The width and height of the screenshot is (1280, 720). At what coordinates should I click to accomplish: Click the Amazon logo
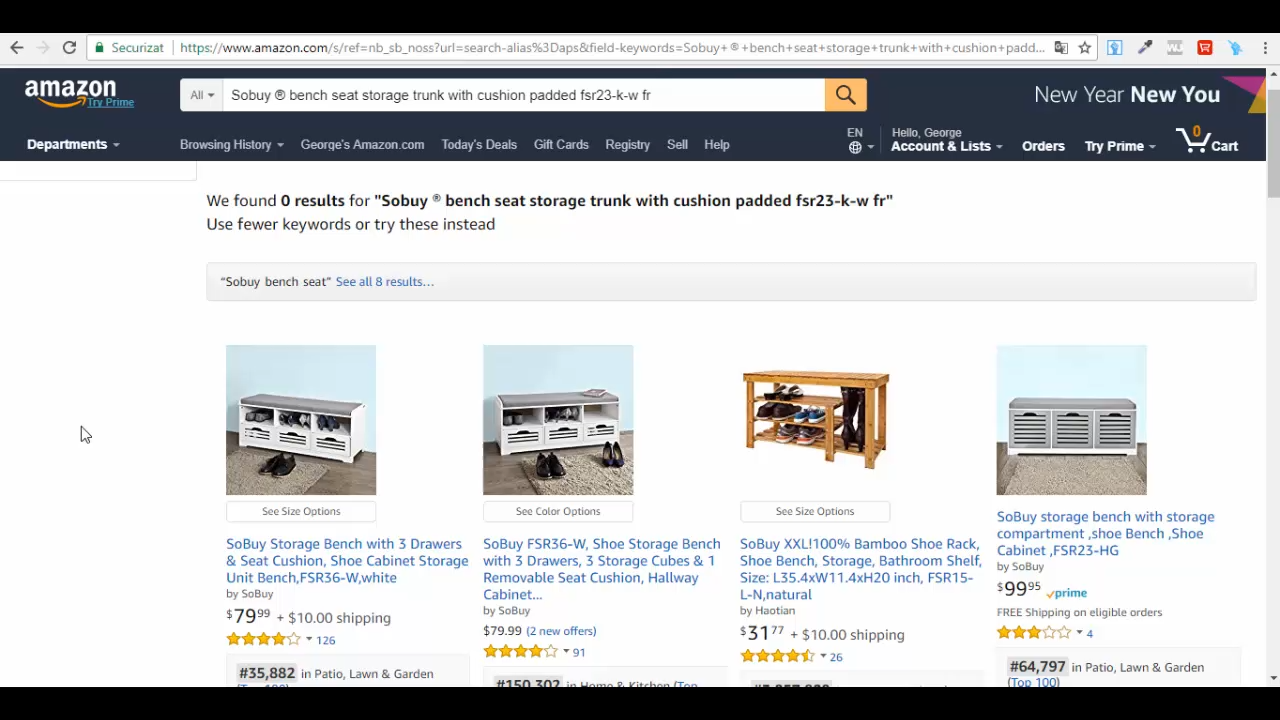coord(79,94)
